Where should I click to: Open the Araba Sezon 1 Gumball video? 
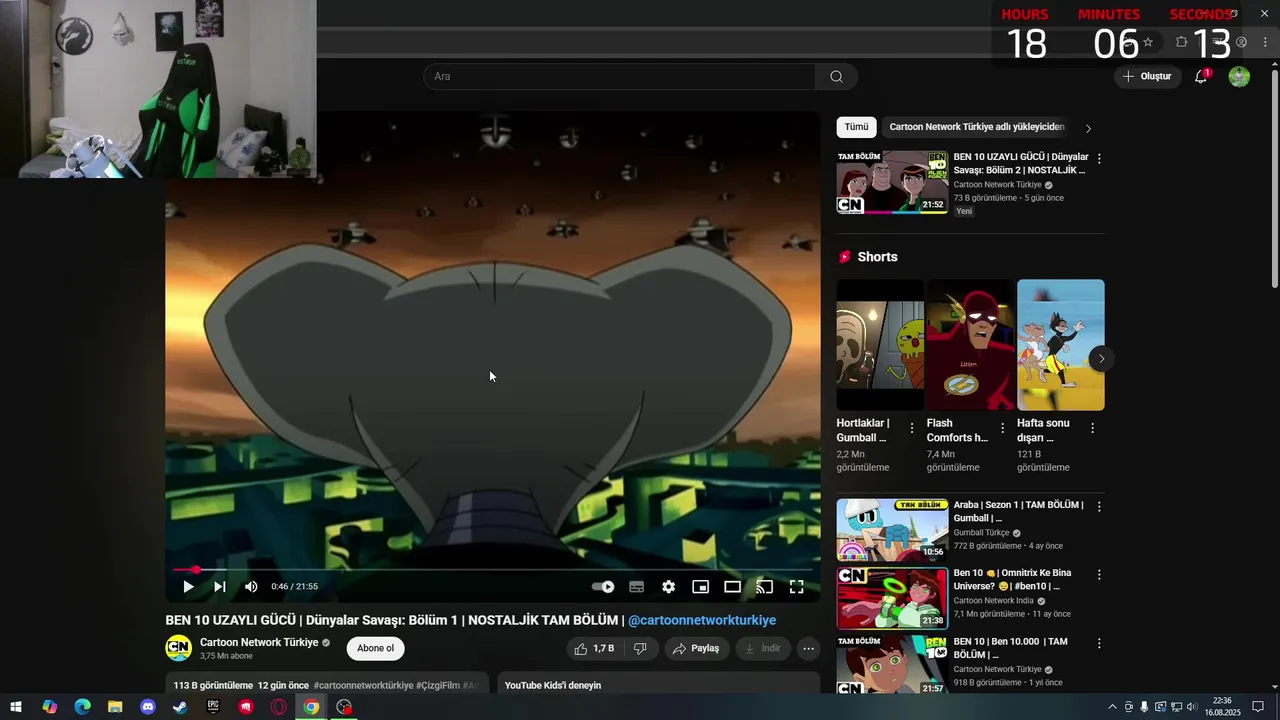892,530
